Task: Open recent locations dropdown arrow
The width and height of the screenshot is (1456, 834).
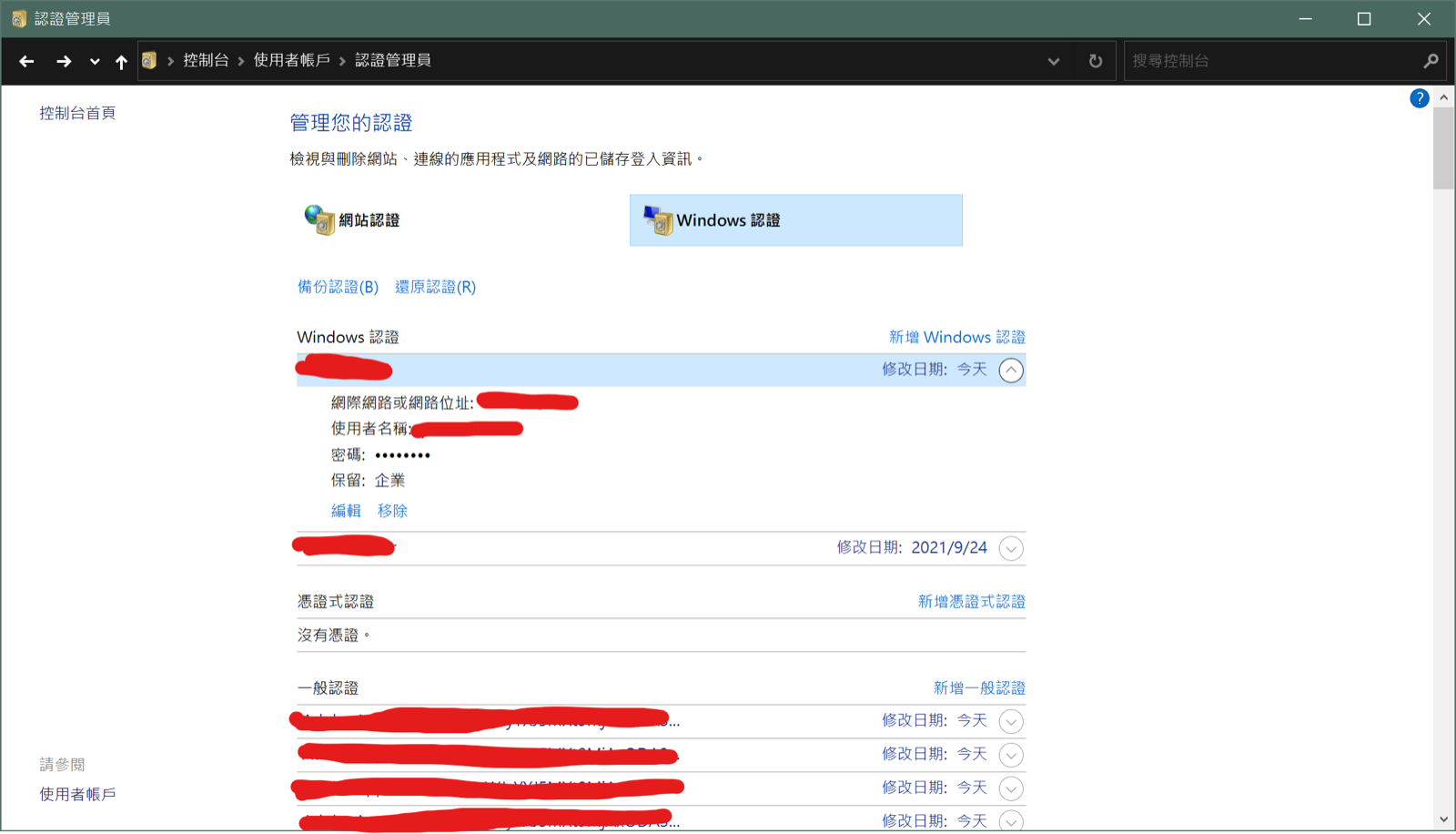Action: click(95, 62)
